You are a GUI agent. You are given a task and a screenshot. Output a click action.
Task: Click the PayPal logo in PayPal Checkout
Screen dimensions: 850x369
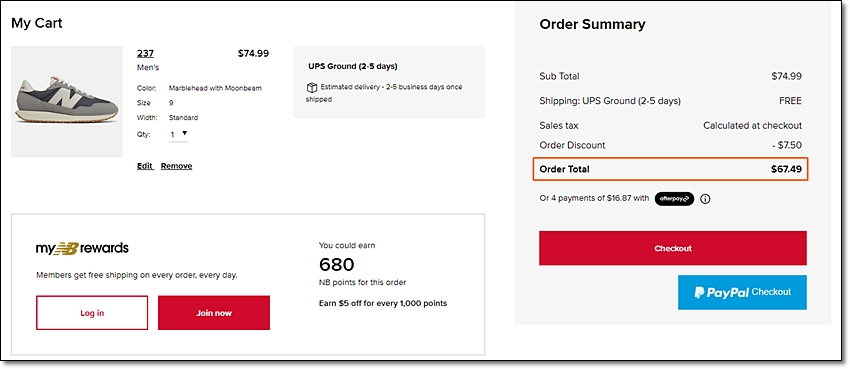pos(722,293)
